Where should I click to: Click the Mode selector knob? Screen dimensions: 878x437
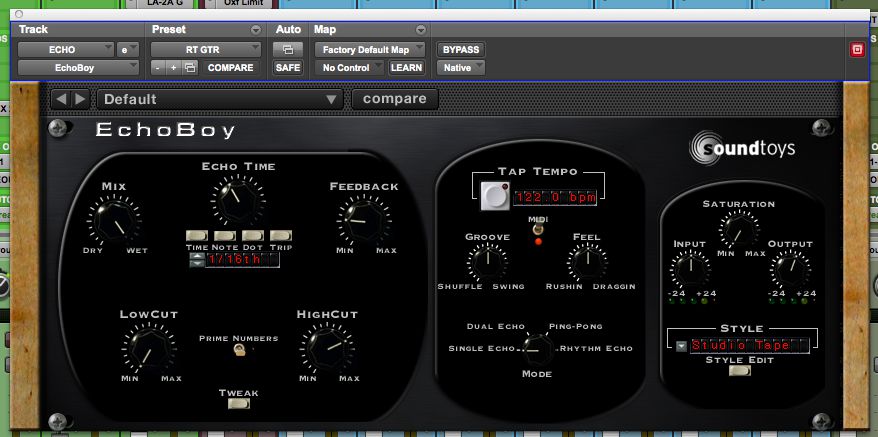click(537, 350)
